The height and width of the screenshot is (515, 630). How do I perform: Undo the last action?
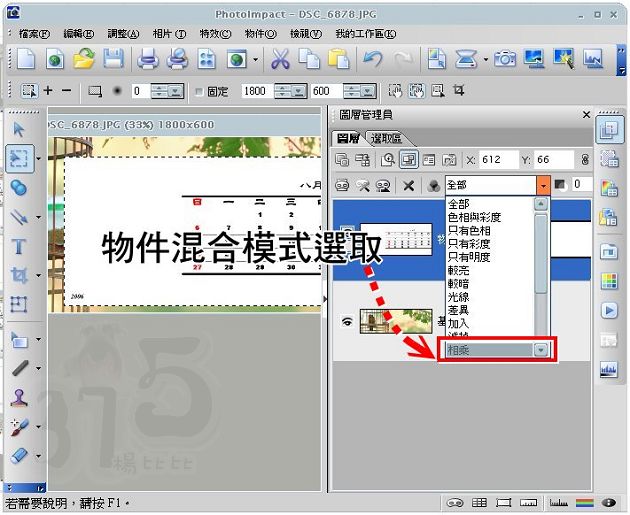tap(372, 59)
